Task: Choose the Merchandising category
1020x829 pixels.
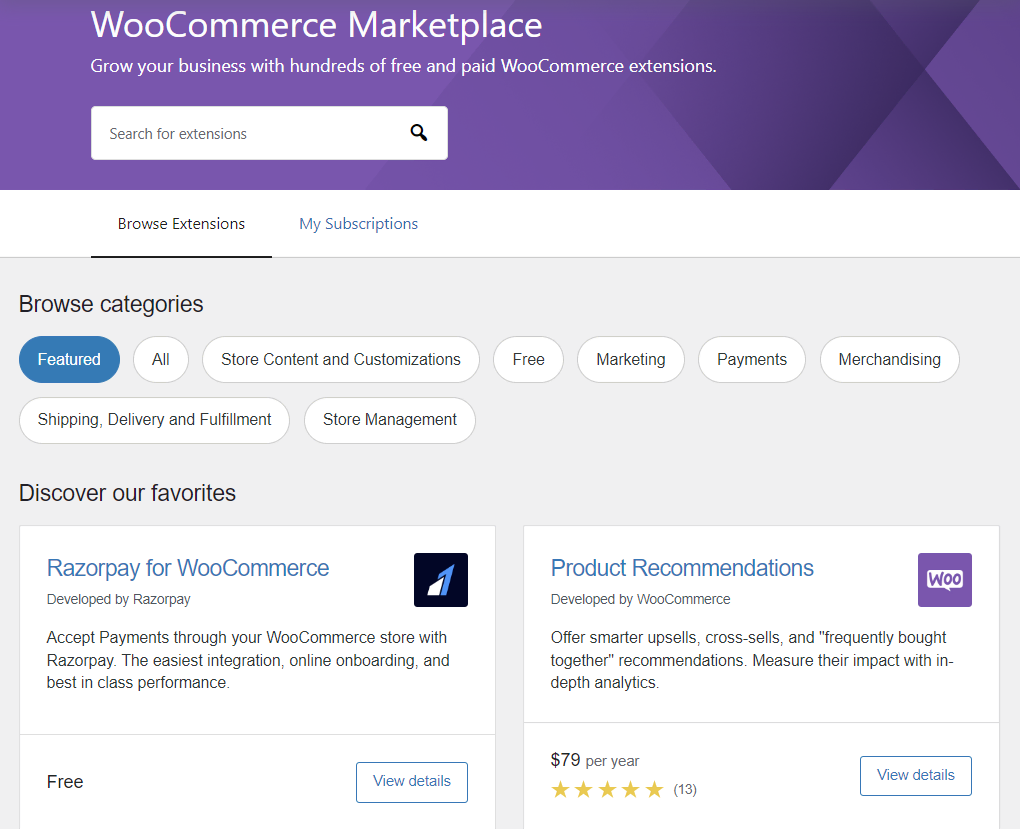Action: 889,359
